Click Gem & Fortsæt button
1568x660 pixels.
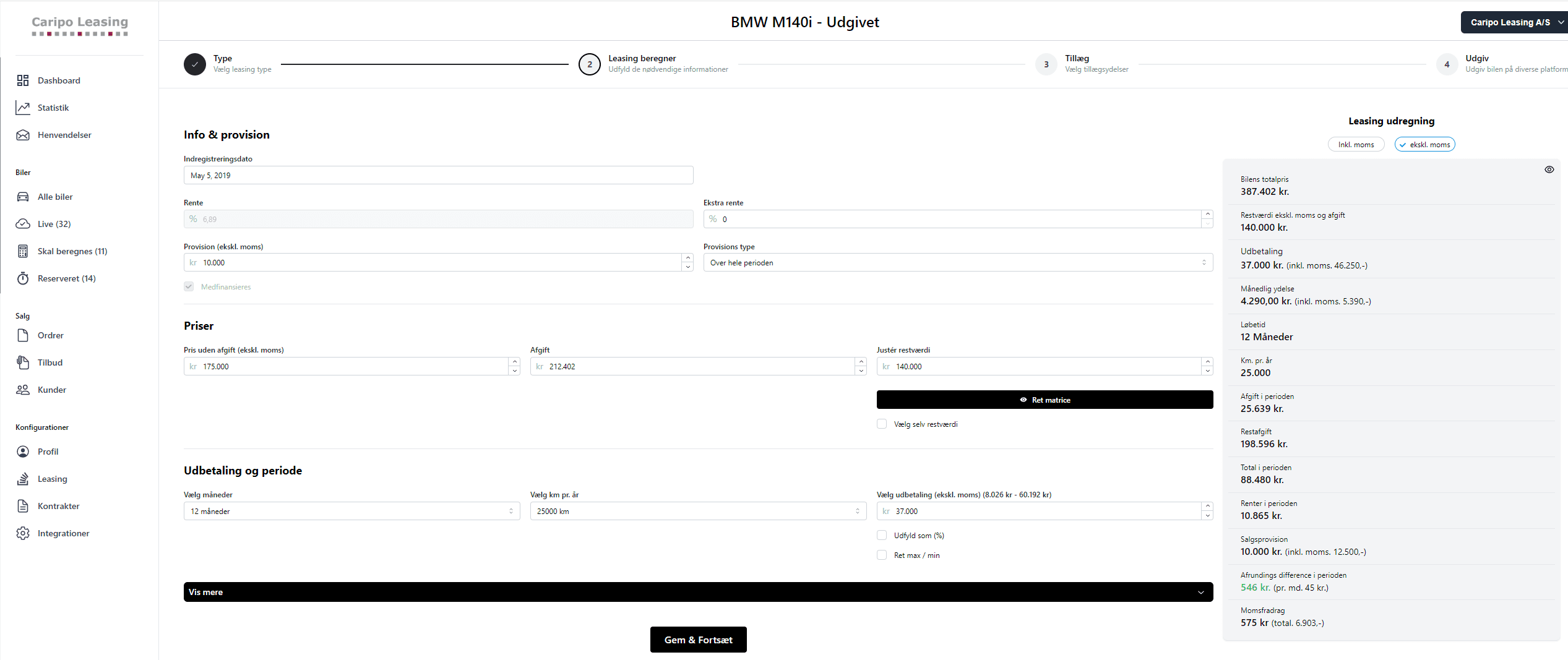(x=698, y=640)
